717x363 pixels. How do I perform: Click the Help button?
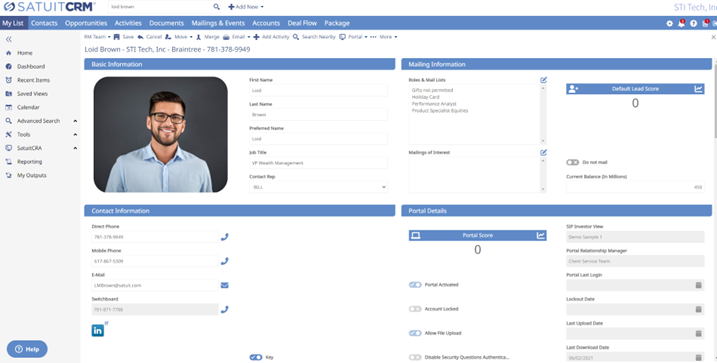coord(27,349)
